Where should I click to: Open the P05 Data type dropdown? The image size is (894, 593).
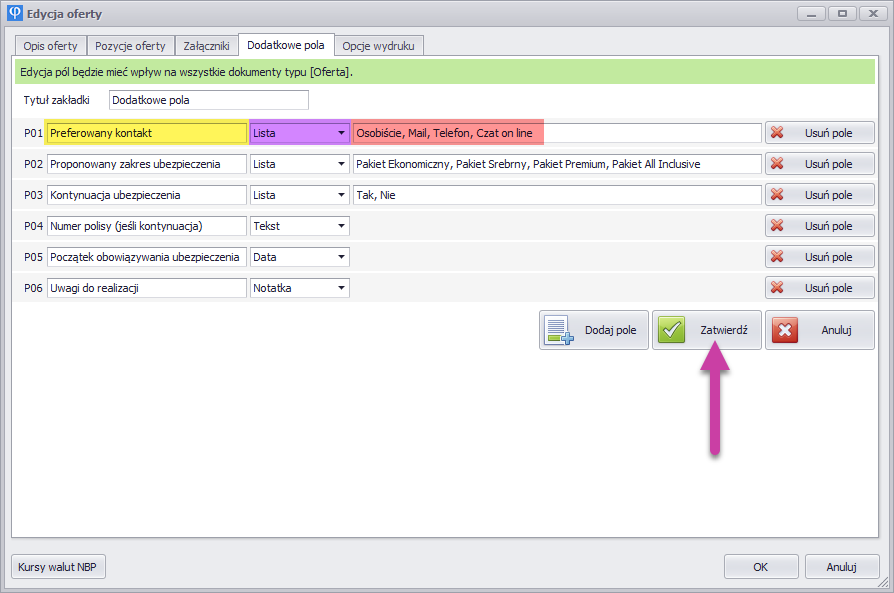(x=341, y=257)
